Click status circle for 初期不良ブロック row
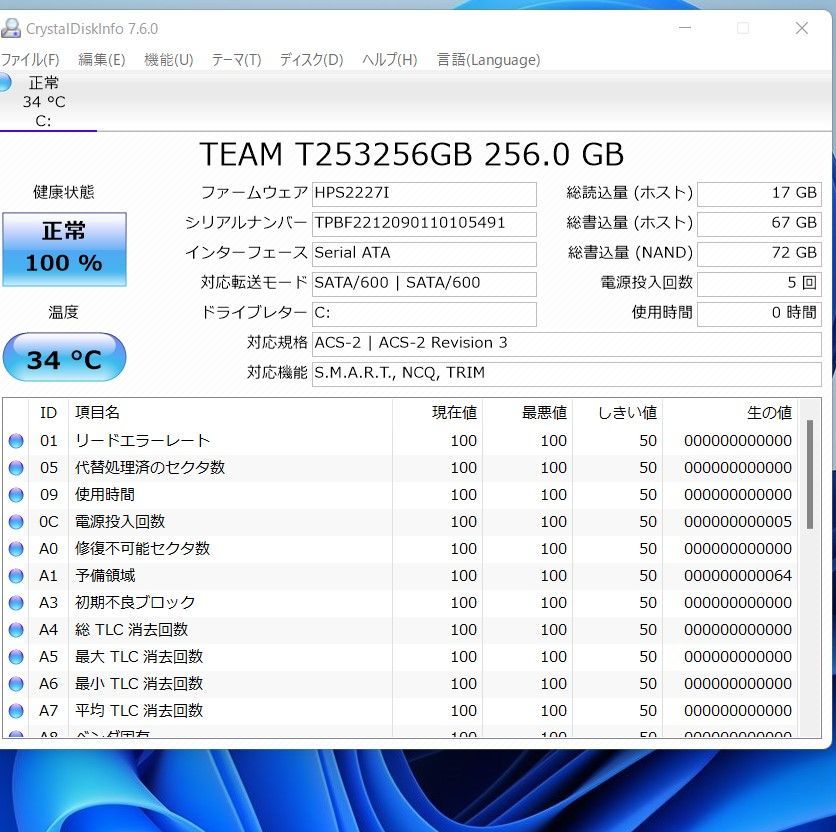This screenshot has height=832, width=836. pos(16,603)
